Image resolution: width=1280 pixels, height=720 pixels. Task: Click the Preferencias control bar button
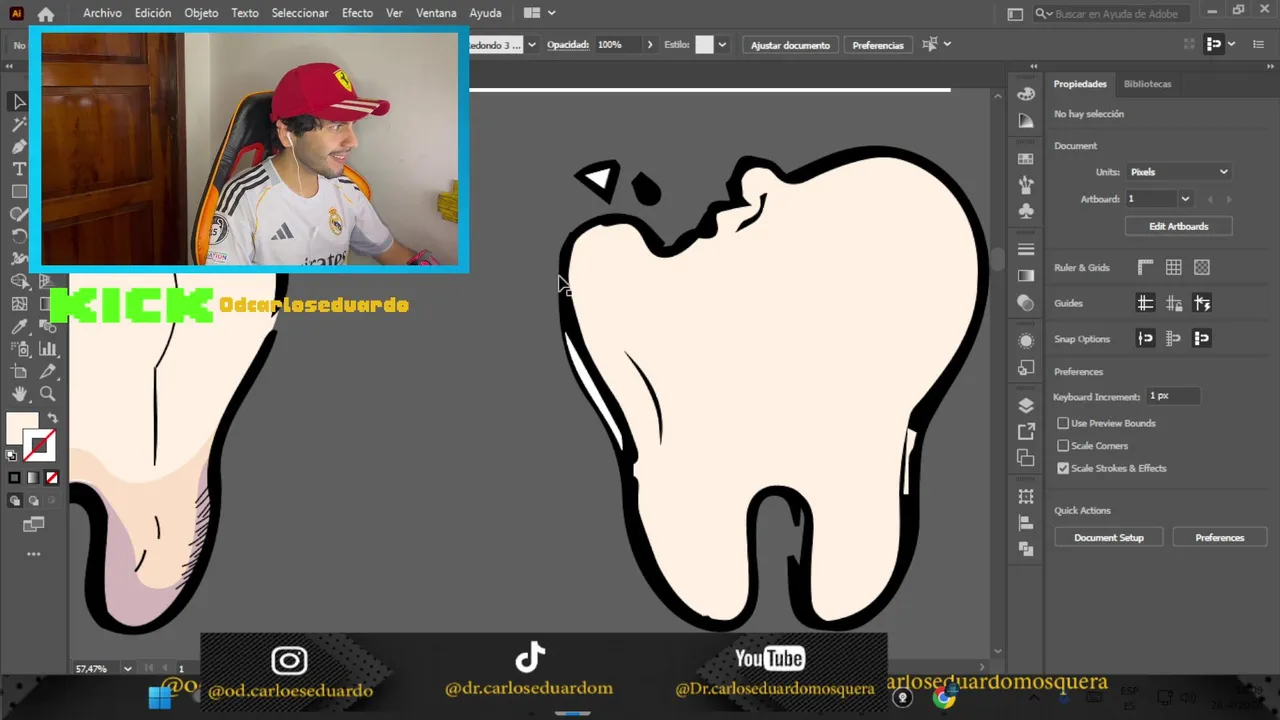877,45
